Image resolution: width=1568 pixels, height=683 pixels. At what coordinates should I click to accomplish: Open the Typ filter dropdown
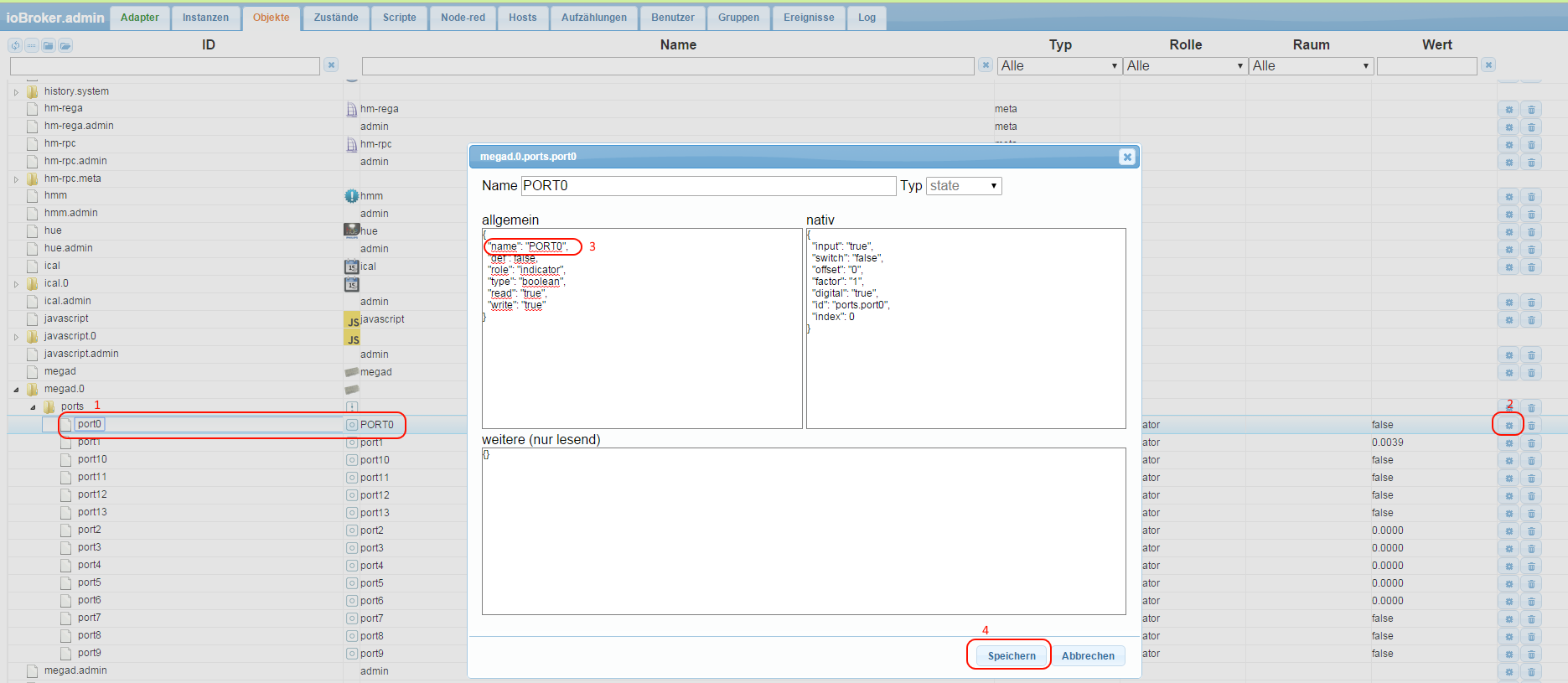(x=1059, y=65)
